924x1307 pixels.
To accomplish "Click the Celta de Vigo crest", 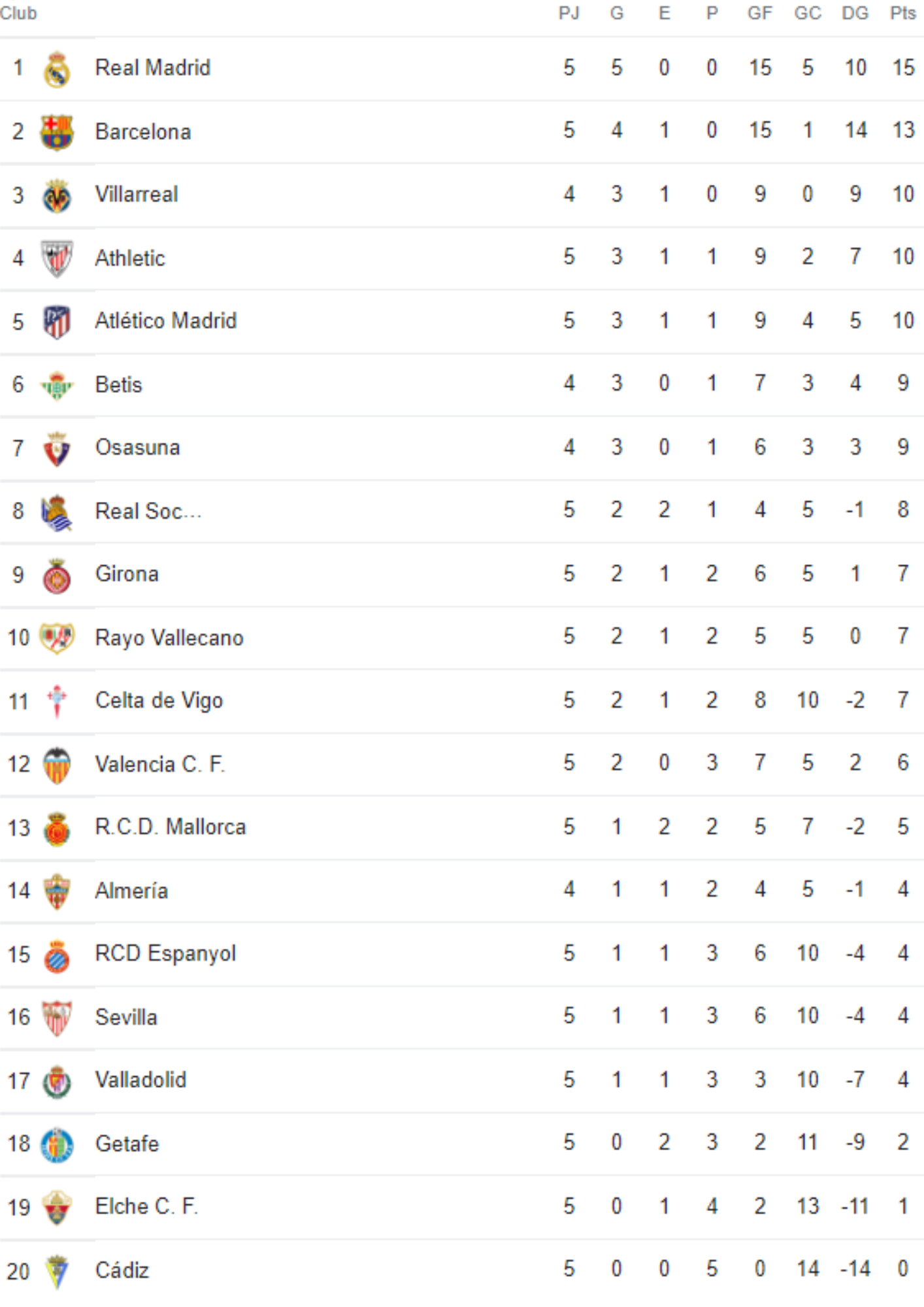I will coord(57,702).
